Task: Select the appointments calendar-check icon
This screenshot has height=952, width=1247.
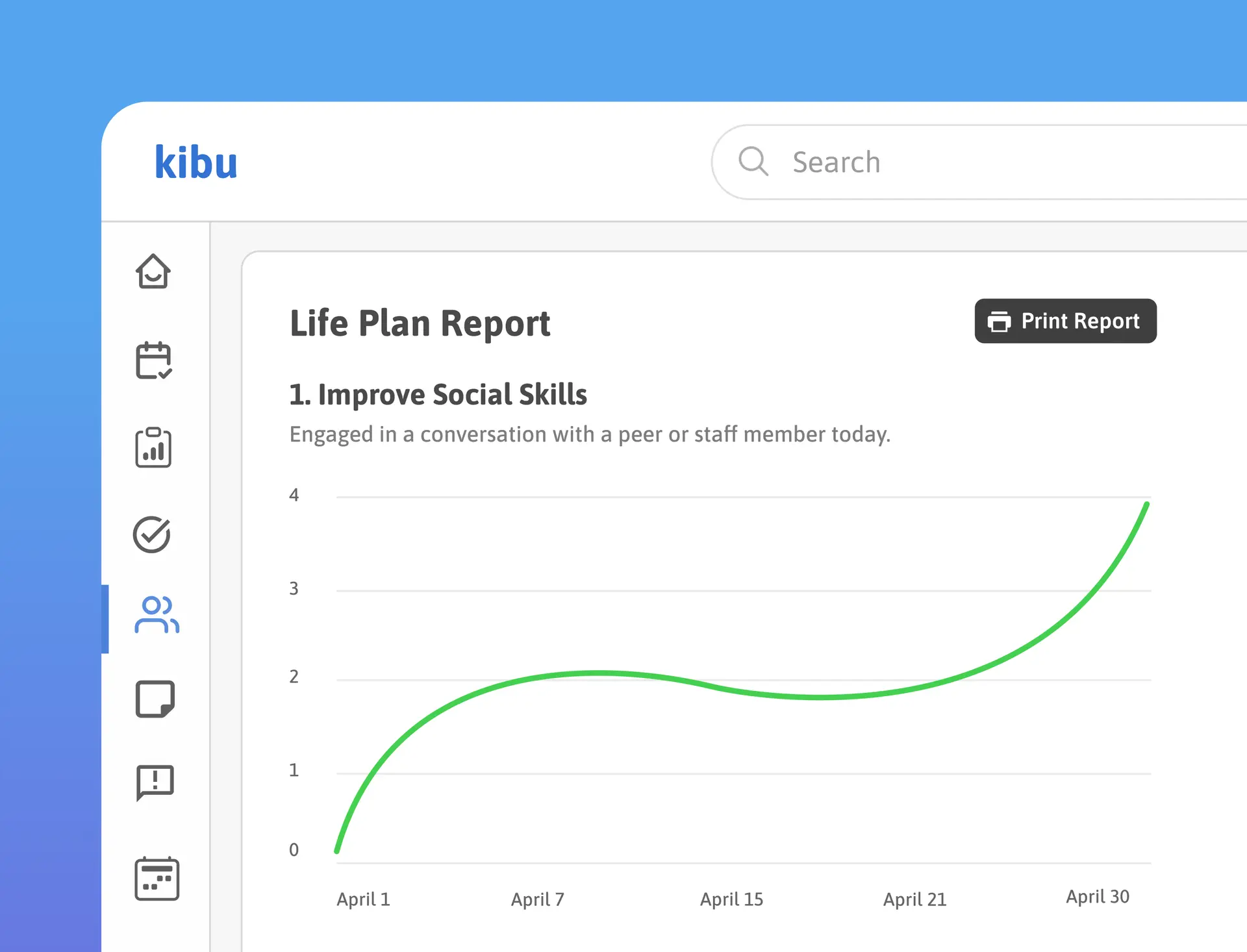Action: tap(153, 362)
